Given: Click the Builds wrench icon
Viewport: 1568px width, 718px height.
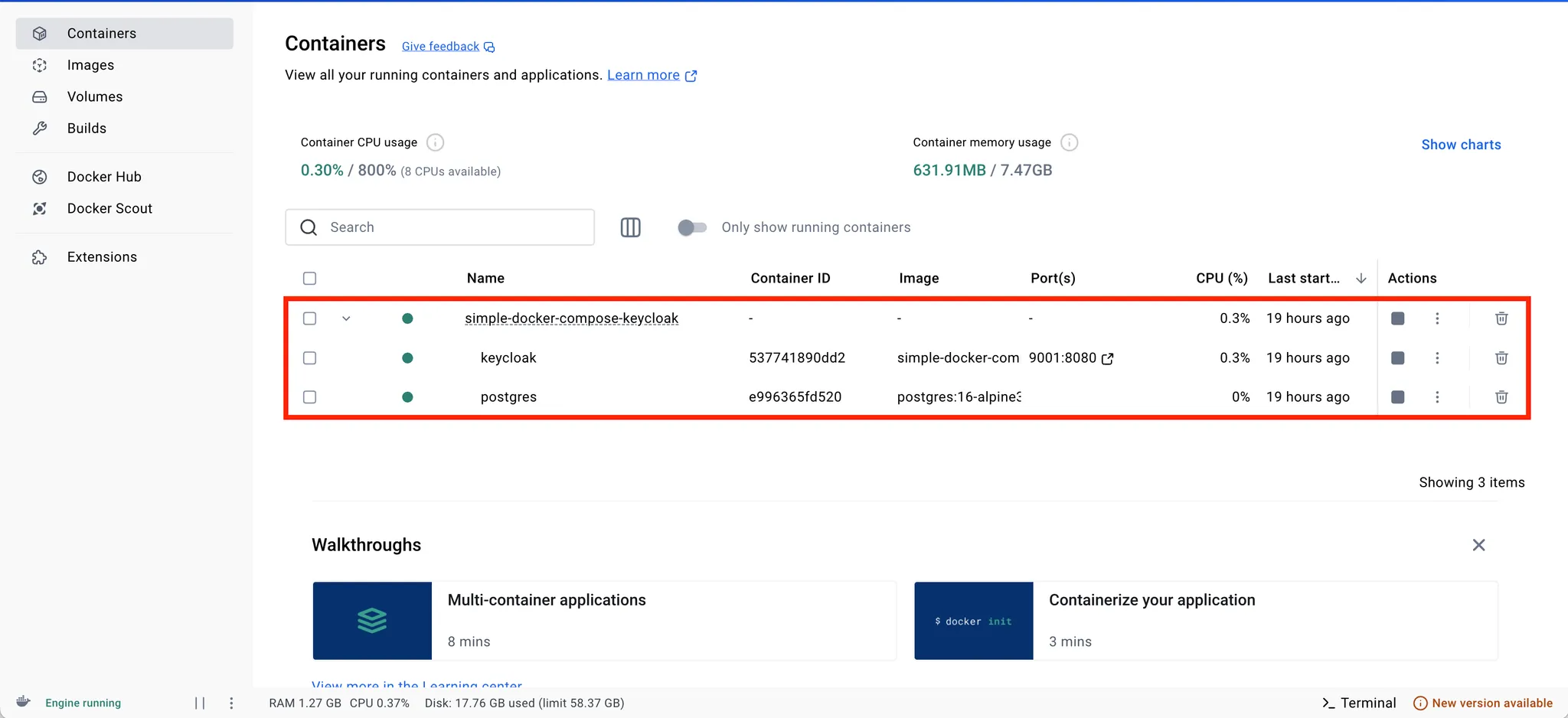Looking at the screenshot, I should click(x=40, y=128).
